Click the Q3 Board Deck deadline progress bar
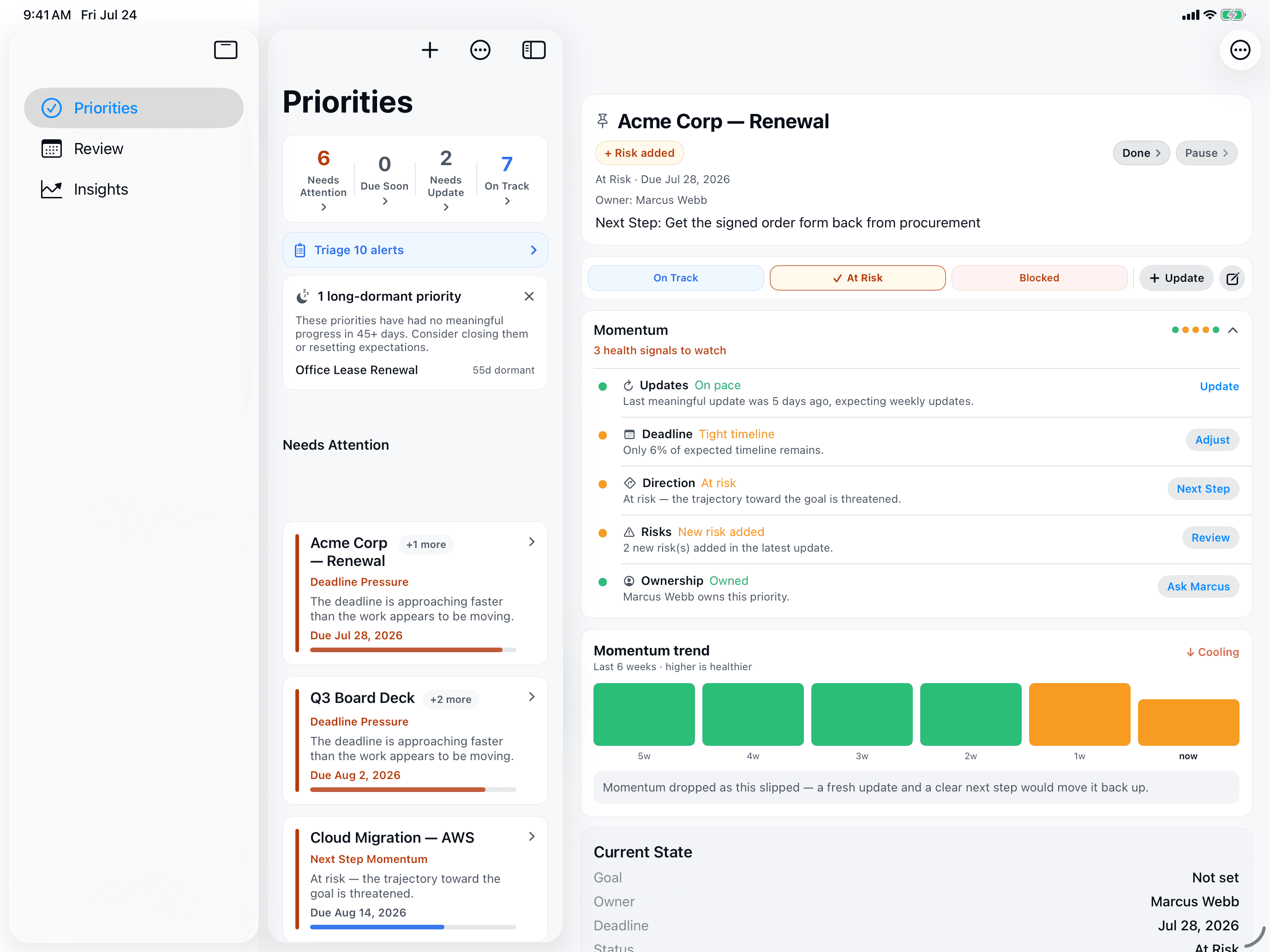Viewport: 1270px width, 952px height. pyautogui.click(x=413, y=790)
